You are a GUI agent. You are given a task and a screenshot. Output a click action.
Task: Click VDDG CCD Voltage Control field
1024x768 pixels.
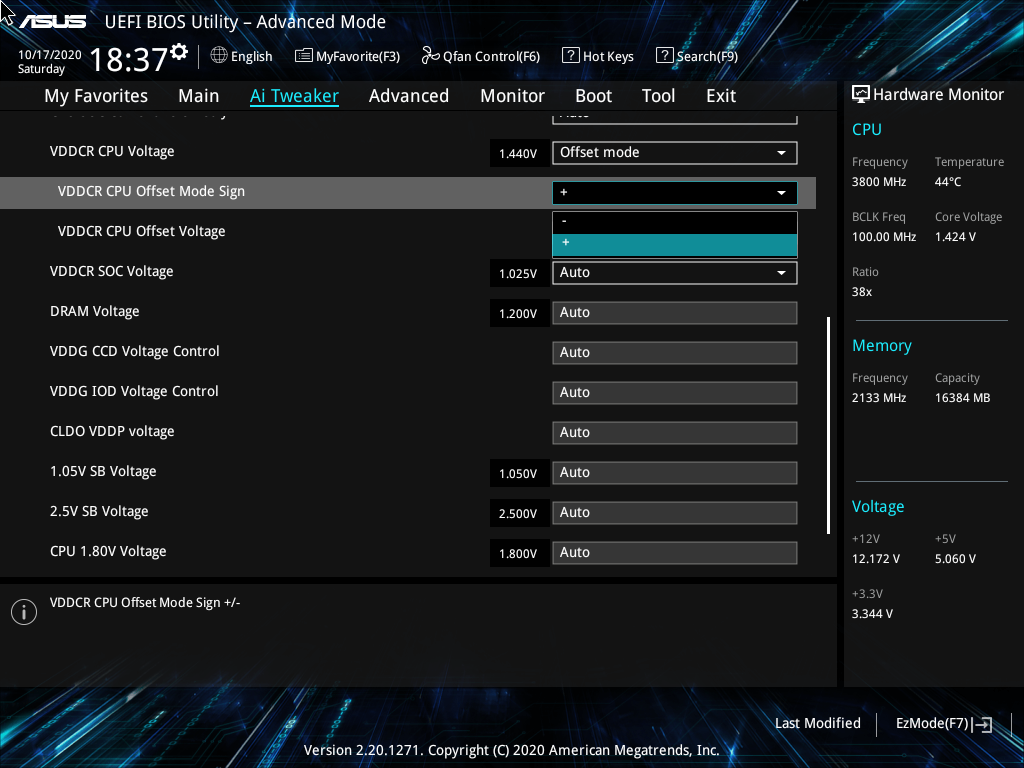675,353
